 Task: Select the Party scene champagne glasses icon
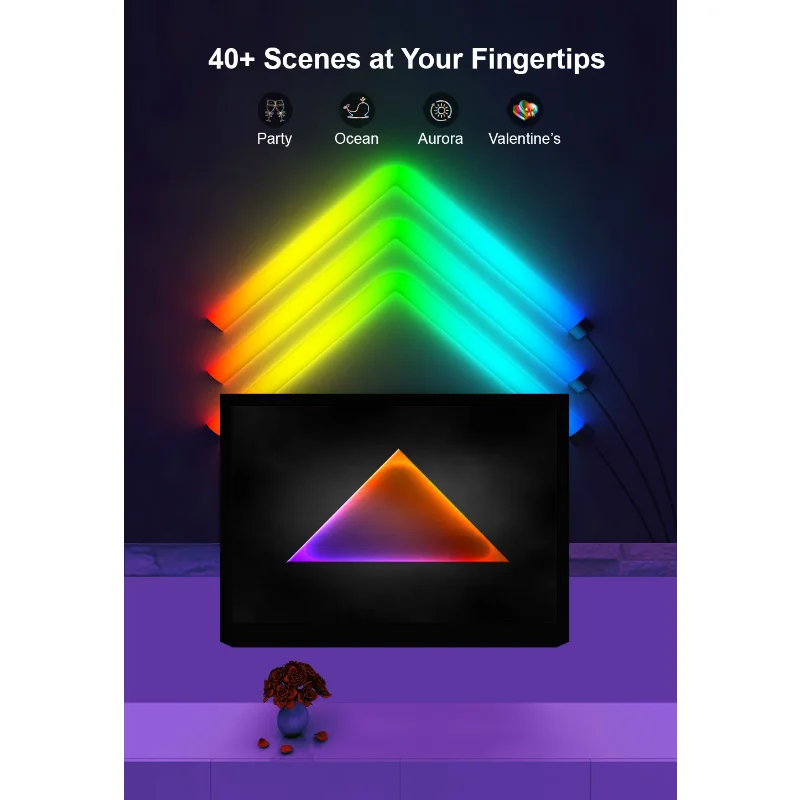point(274,110)
